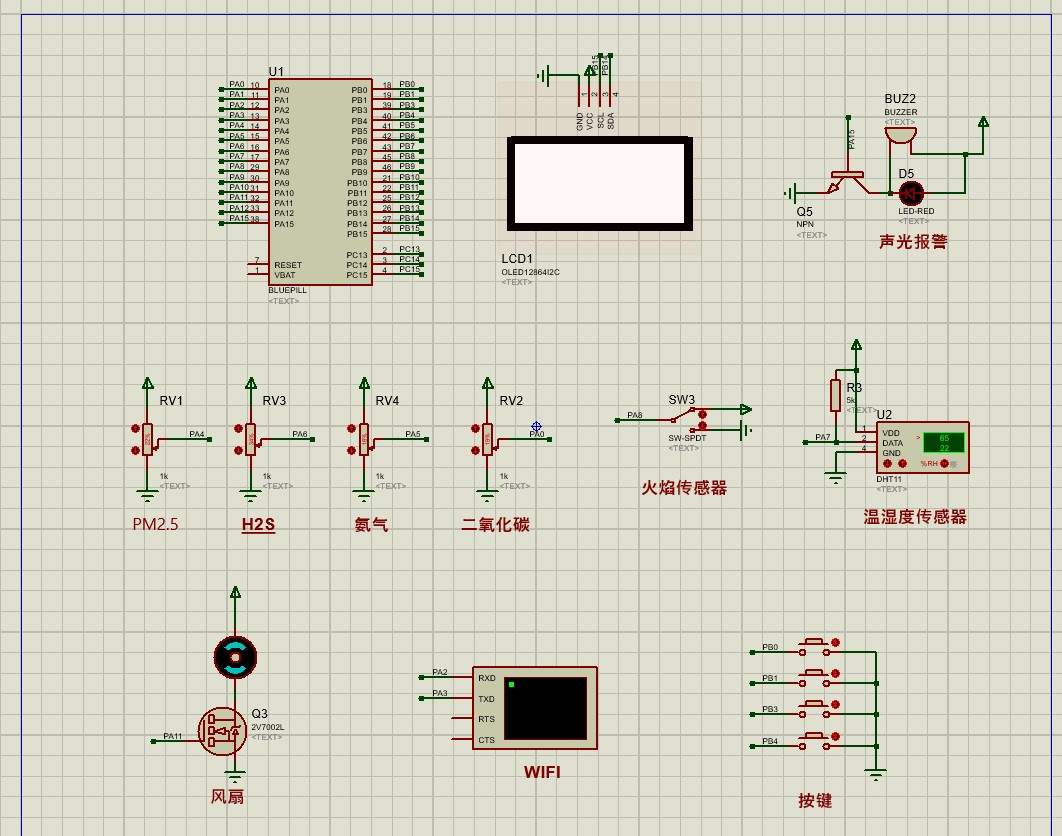The width and height of the screenshot is (1062, 836).
Task: Click the ground symbol left of OLED pins
Action: [x=543, y=76]
